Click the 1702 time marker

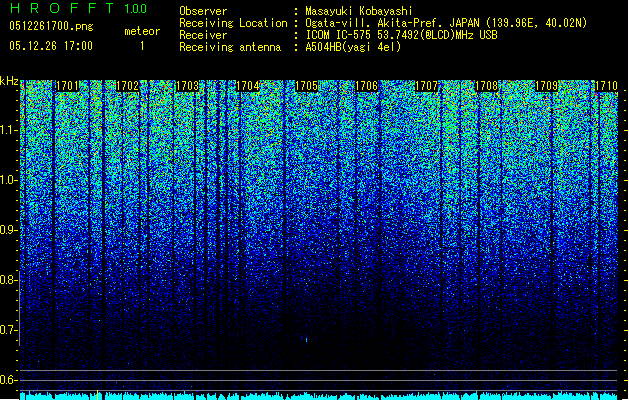[127, 86]
